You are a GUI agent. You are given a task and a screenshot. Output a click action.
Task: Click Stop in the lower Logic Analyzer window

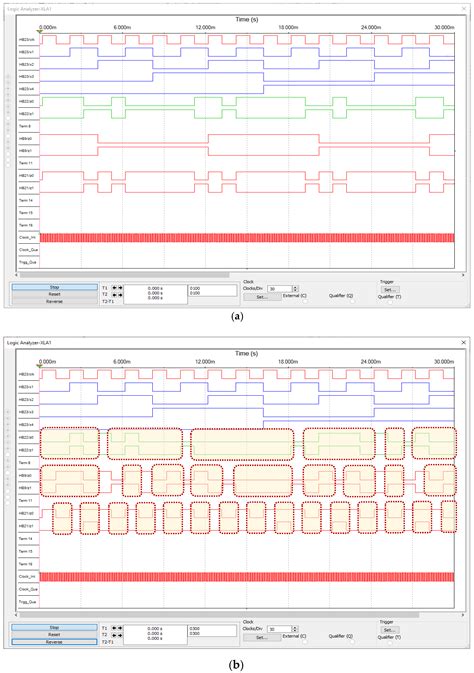point(55,628)
